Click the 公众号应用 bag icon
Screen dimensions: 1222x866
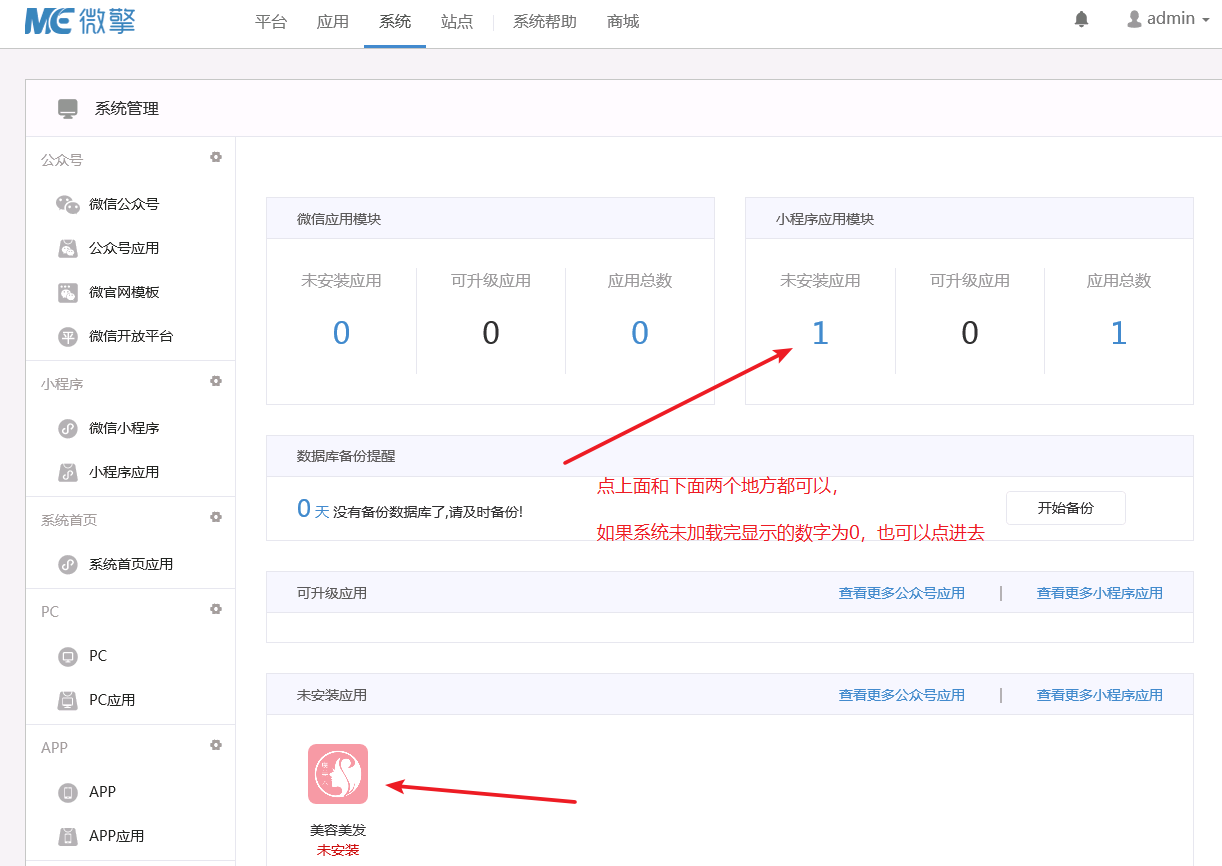click(67, 248)
